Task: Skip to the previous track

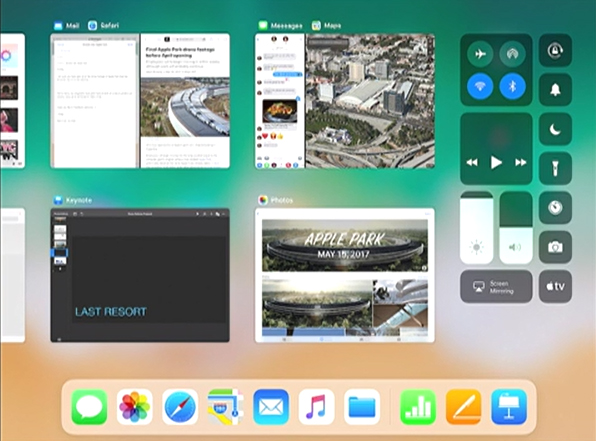Action: coord(472,163)
